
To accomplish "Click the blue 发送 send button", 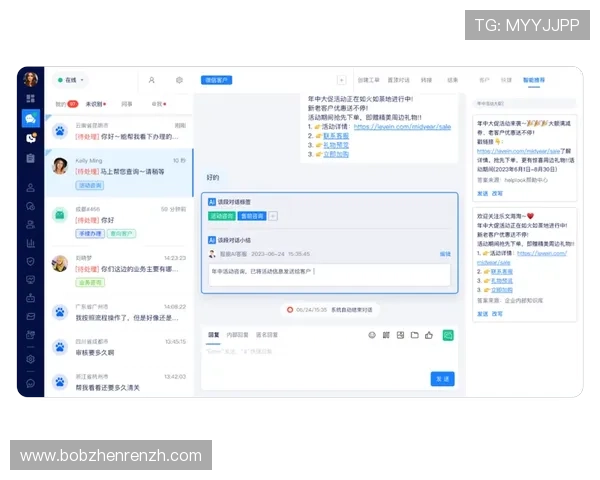I will pos(443,379).
